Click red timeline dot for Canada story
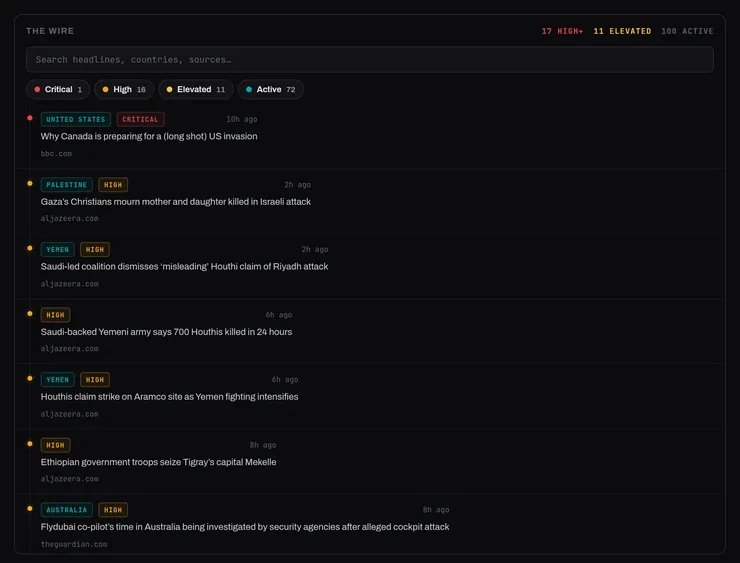Image resolution: width=740 pixels, height=563 pixels. pos(30,118)
